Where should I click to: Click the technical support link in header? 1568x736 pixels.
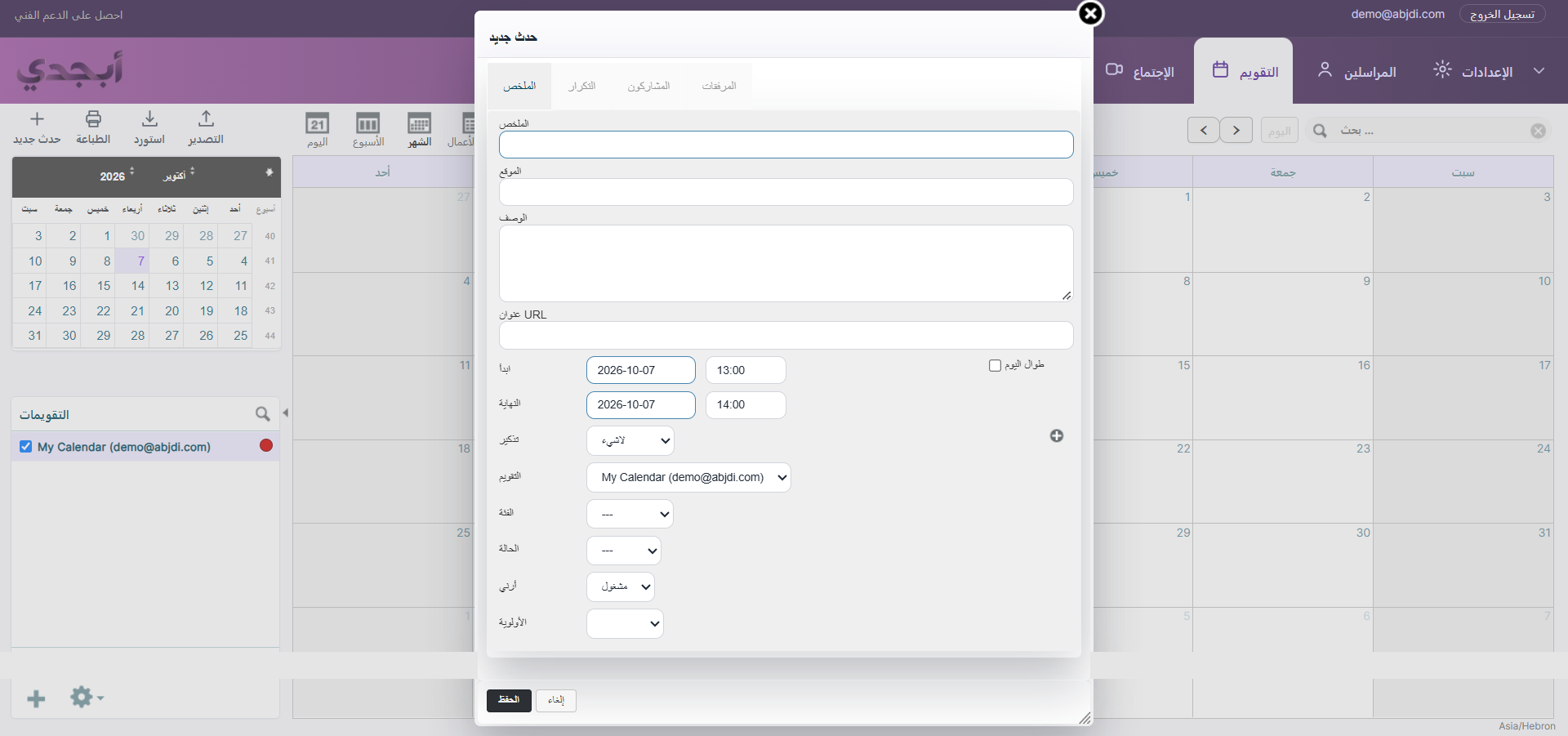click(x=69, y=15)
